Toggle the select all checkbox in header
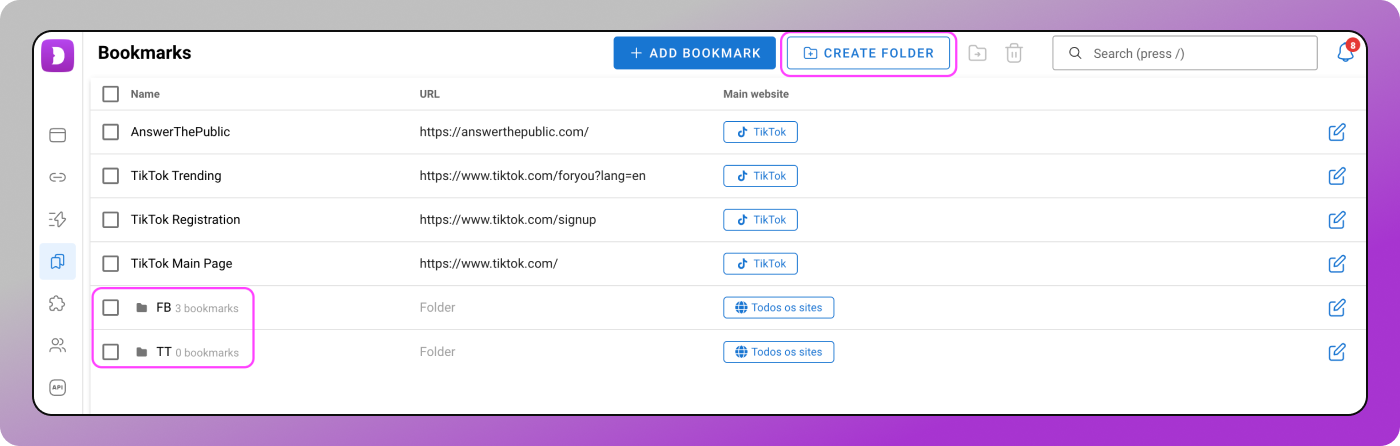The width and height of the screenshot is (1400, 446). click(x=111, y=94)
